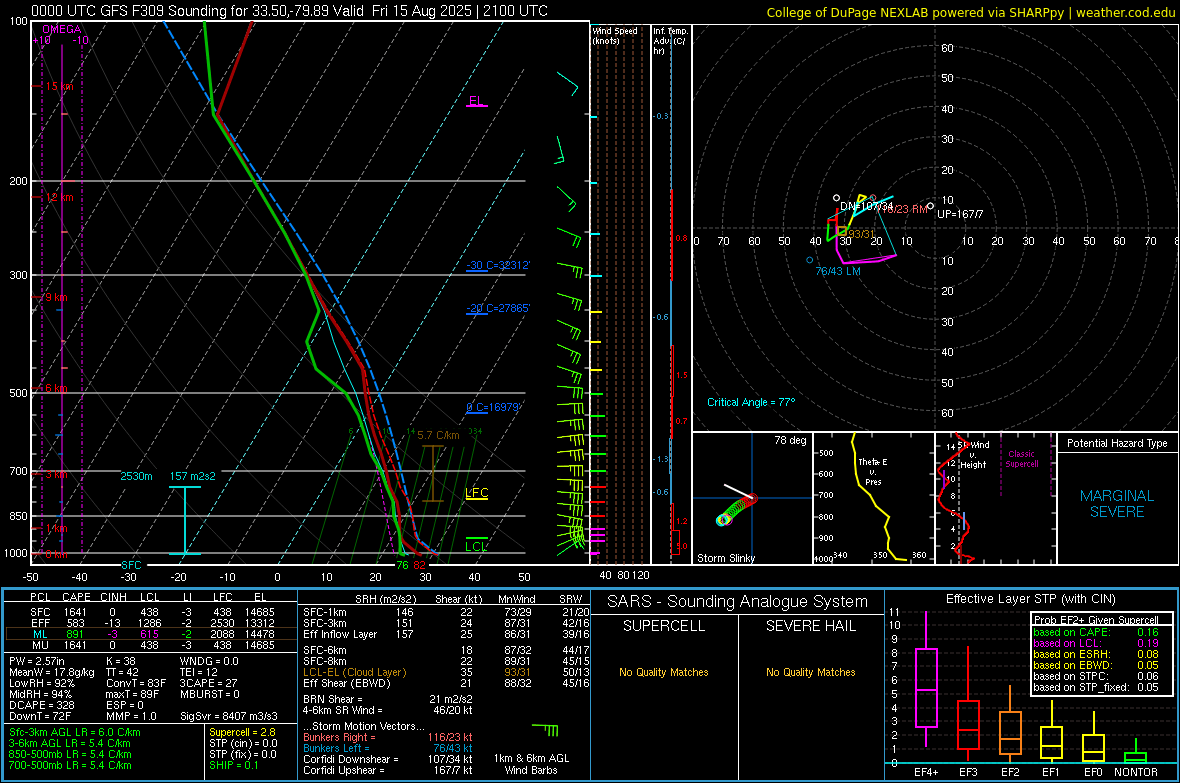Click the Theta-E v. Pres inset label
This screenshot has width=1180, height=783.
[872, 471]
